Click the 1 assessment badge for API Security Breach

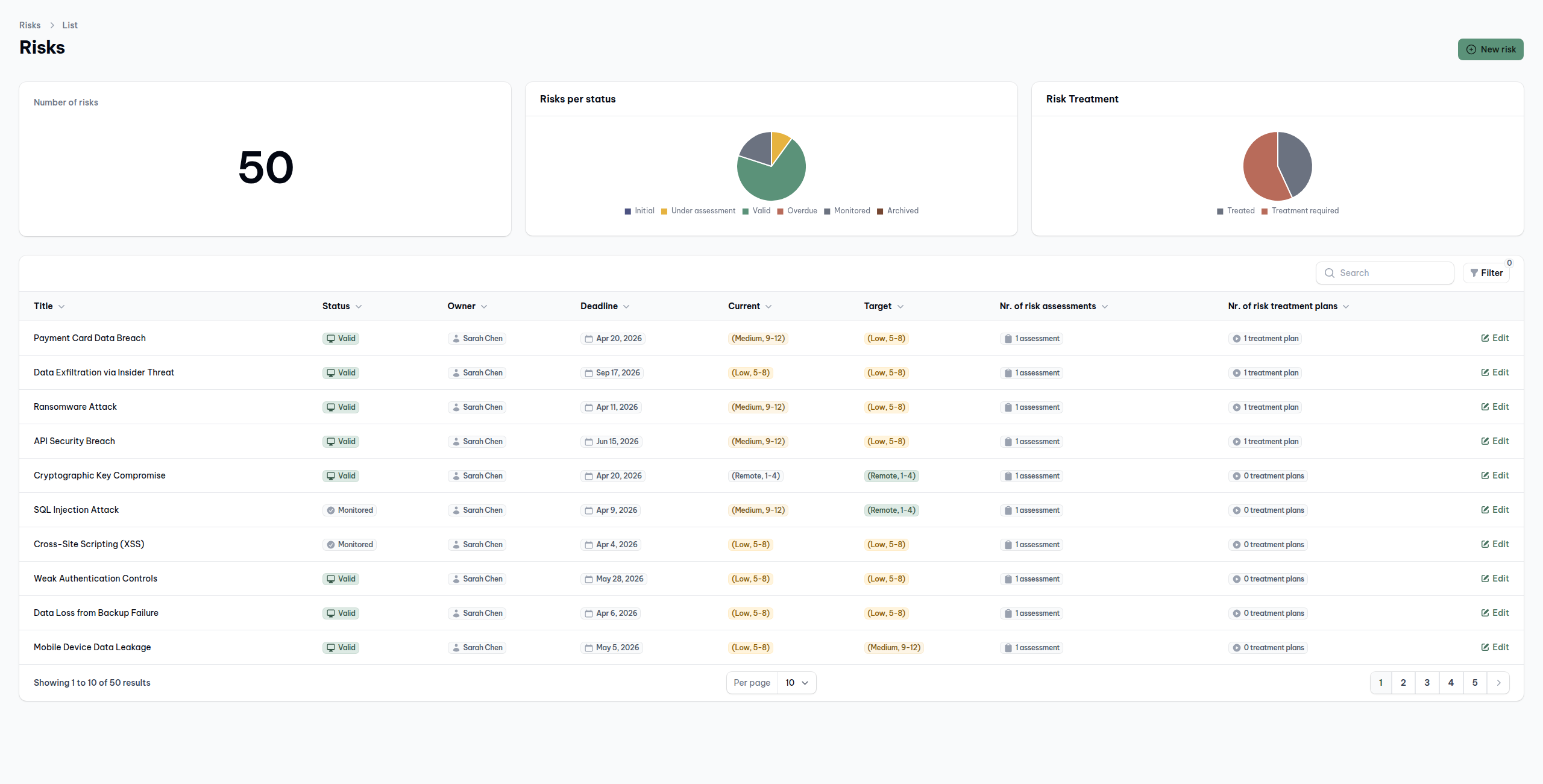tap(1031, 442)
